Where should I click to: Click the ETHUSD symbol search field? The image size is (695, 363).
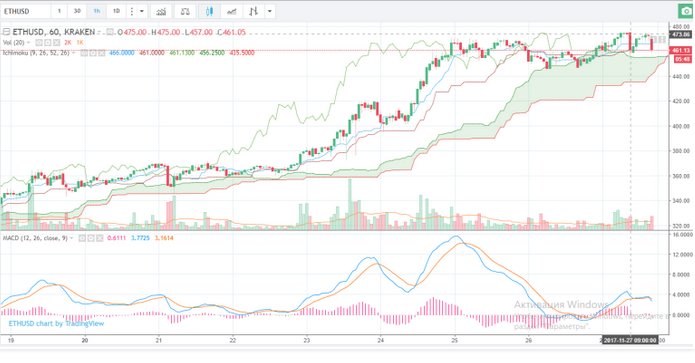pyautogui.click(x=25, y=11)
